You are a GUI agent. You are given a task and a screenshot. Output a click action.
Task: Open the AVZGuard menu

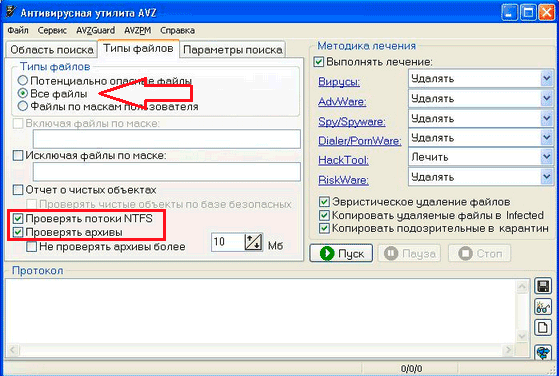click(x=96, y=31)
